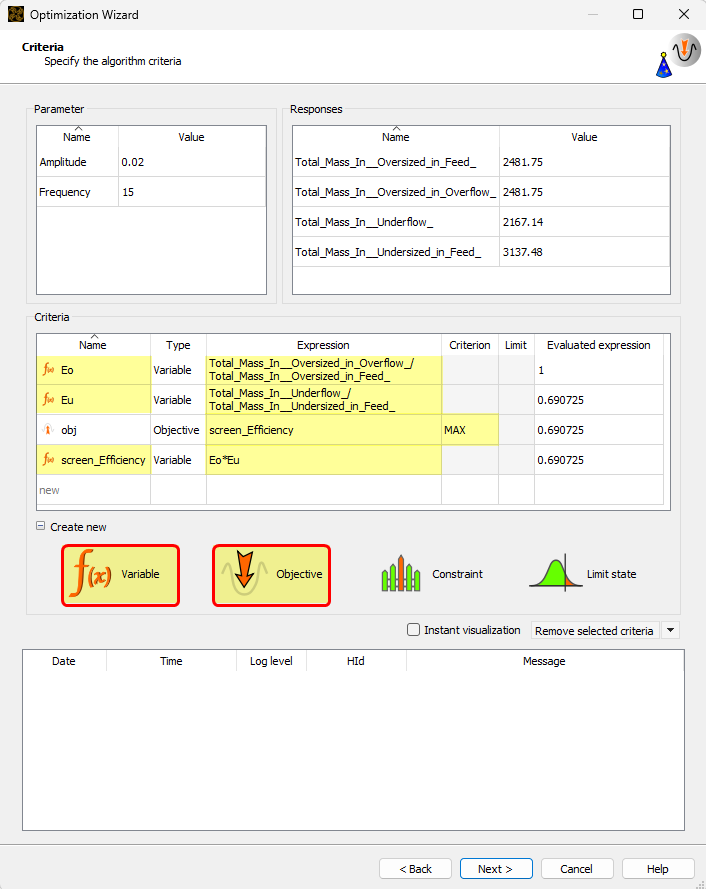
Task: Click Amplitude value 0.02
Action: 192,162
